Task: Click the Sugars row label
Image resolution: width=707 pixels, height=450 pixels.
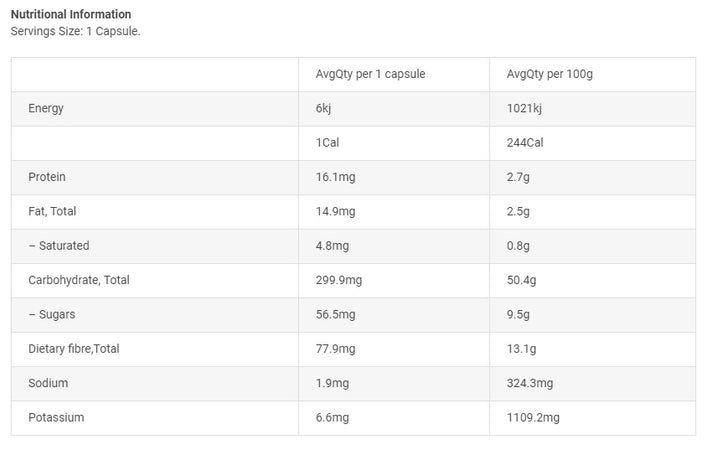Action: point(52,314)
